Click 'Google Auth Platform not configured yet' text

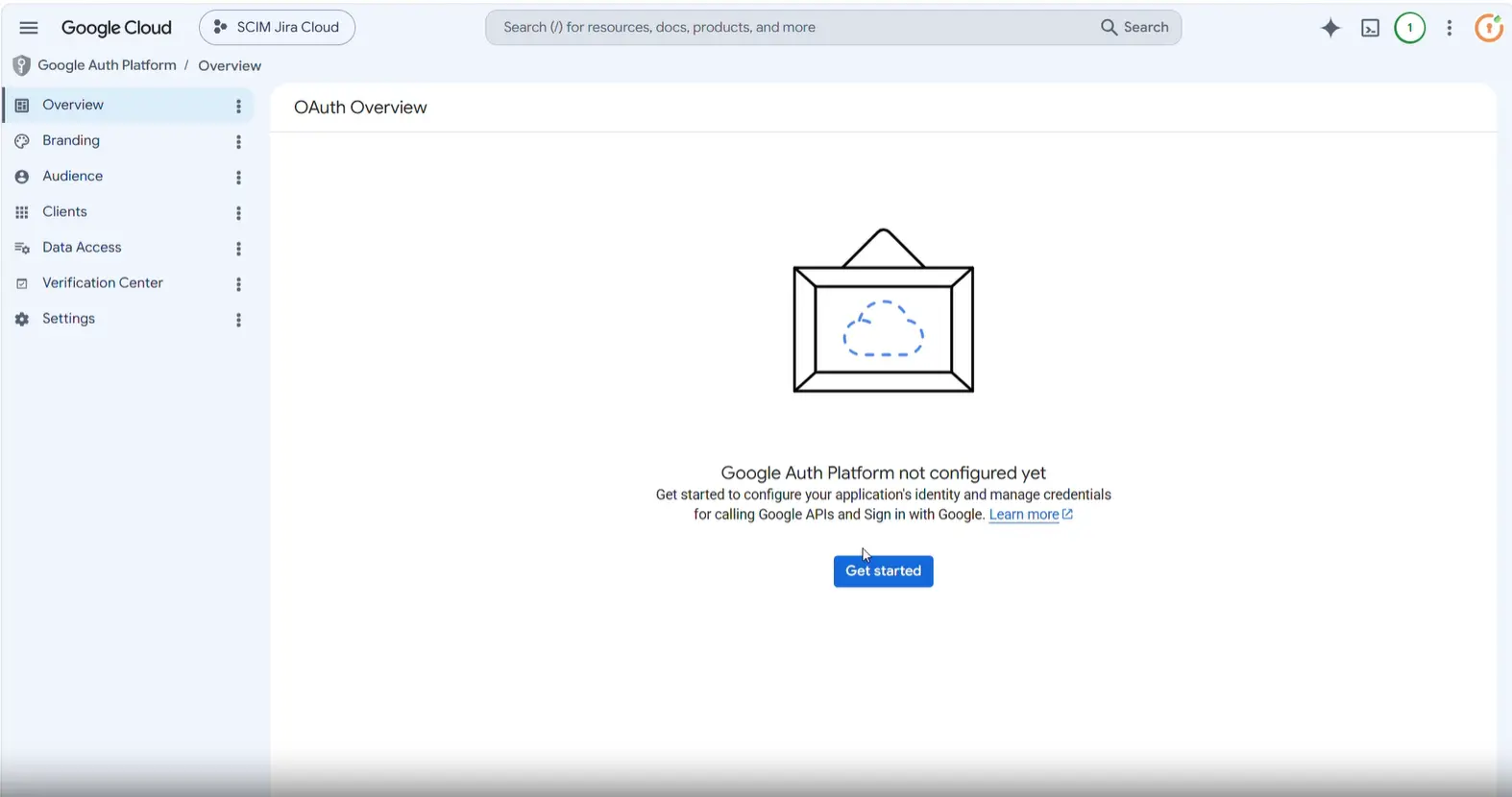click(x=883, y=472)
